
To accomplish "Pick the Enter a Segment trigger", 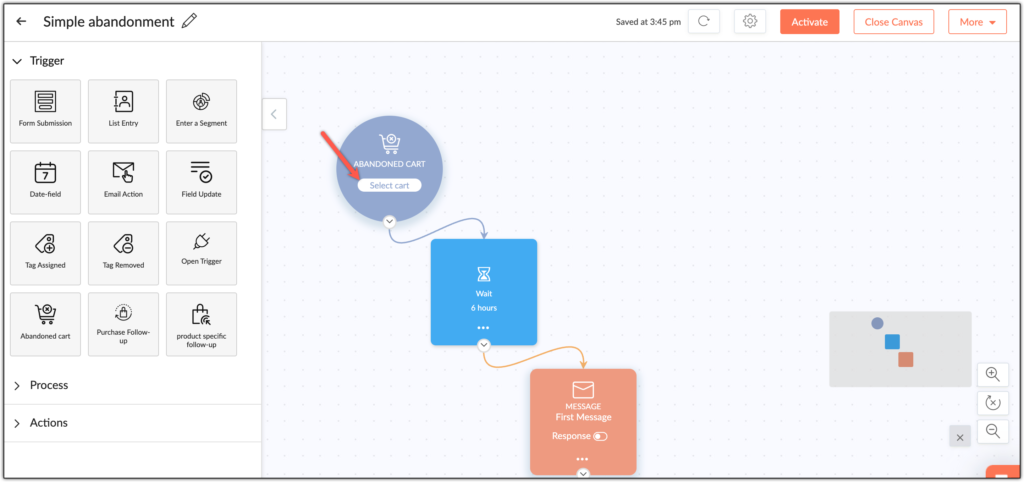I will pos(201,111).
